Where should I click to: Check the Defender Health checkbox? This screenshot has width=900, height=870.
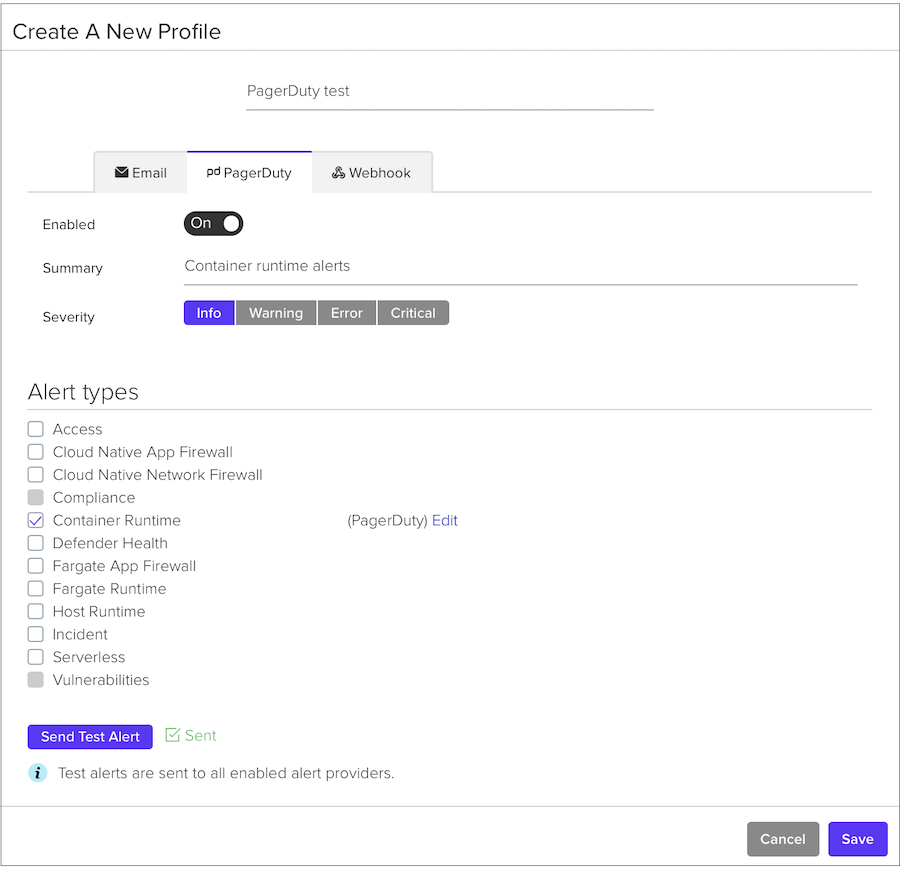pos(36,543)
